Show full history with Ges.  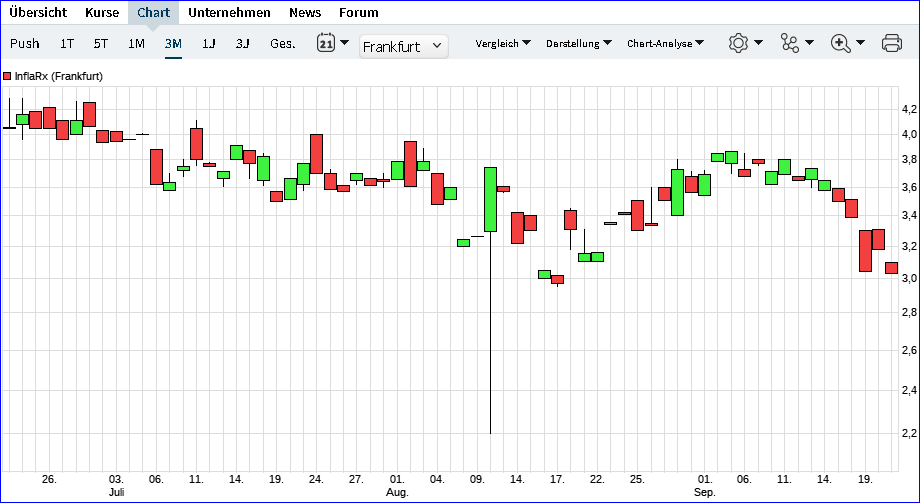(282, 43)
